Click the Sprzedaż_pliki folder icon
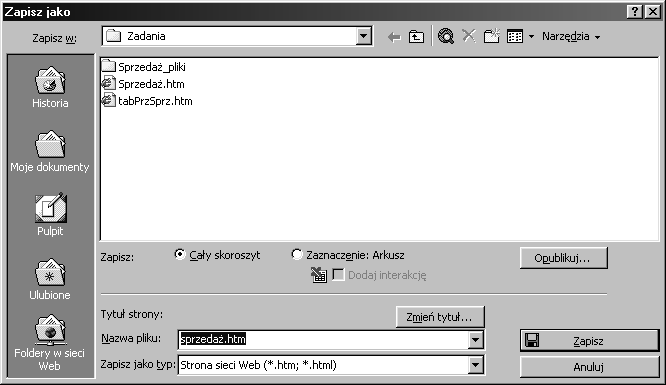Image resolution: width=666 pixels, height=385 pixels. point(109,66)
